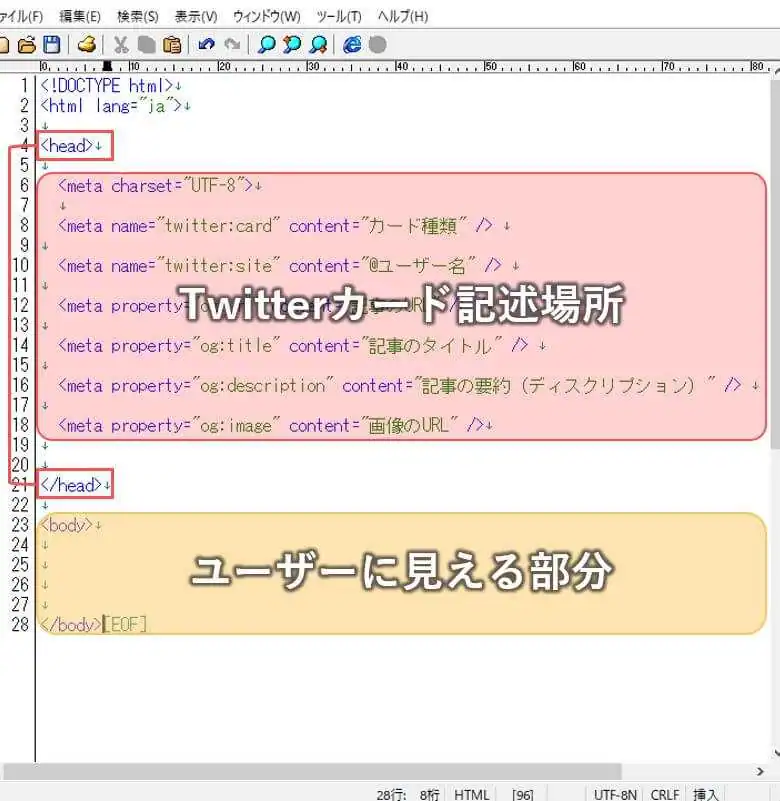Open the 検索(S) menu
The image size is (780, 801).
[137, 16]
